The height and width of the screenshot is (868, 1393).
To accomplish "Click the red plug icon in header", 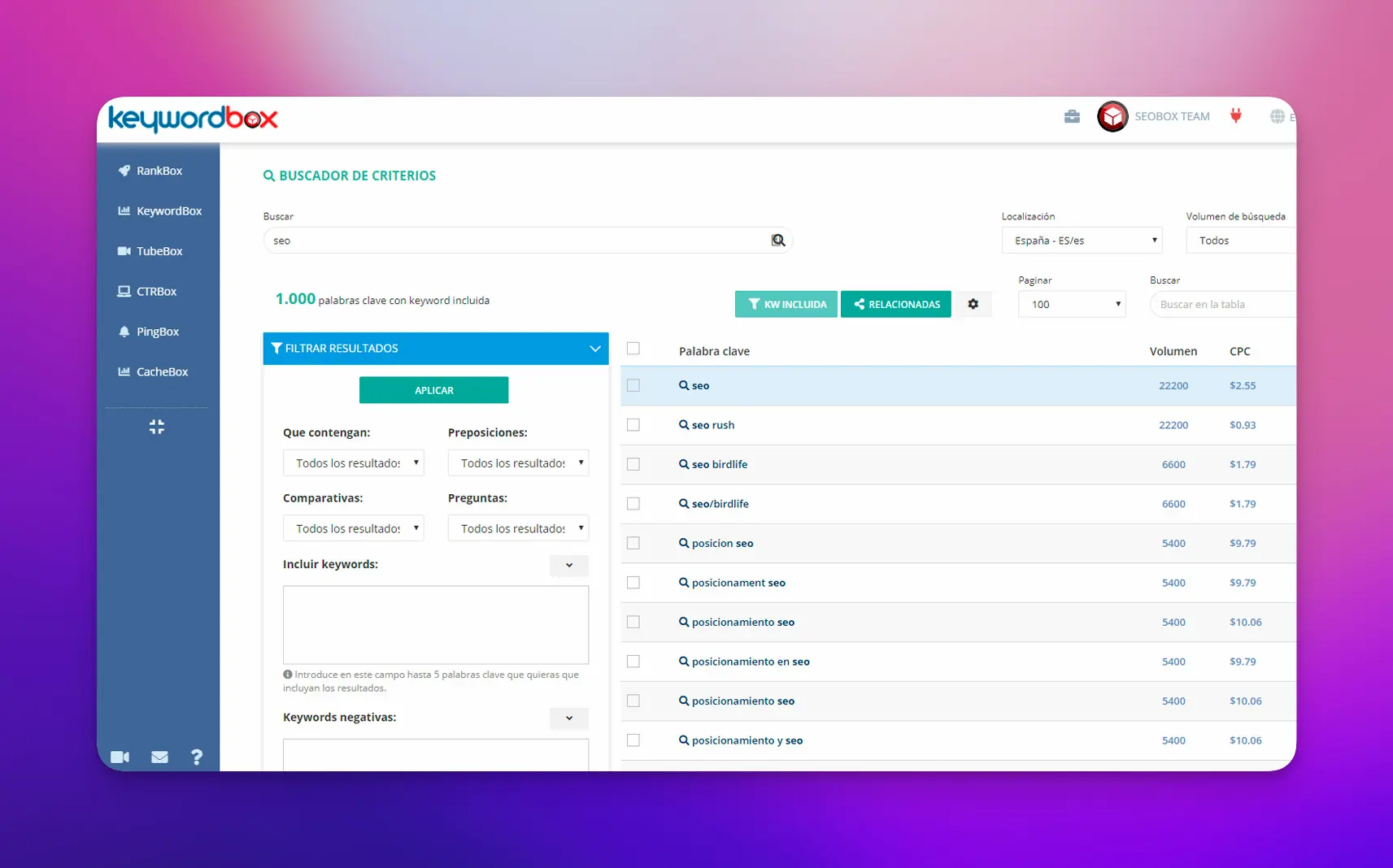I will tap(1236, 116).
